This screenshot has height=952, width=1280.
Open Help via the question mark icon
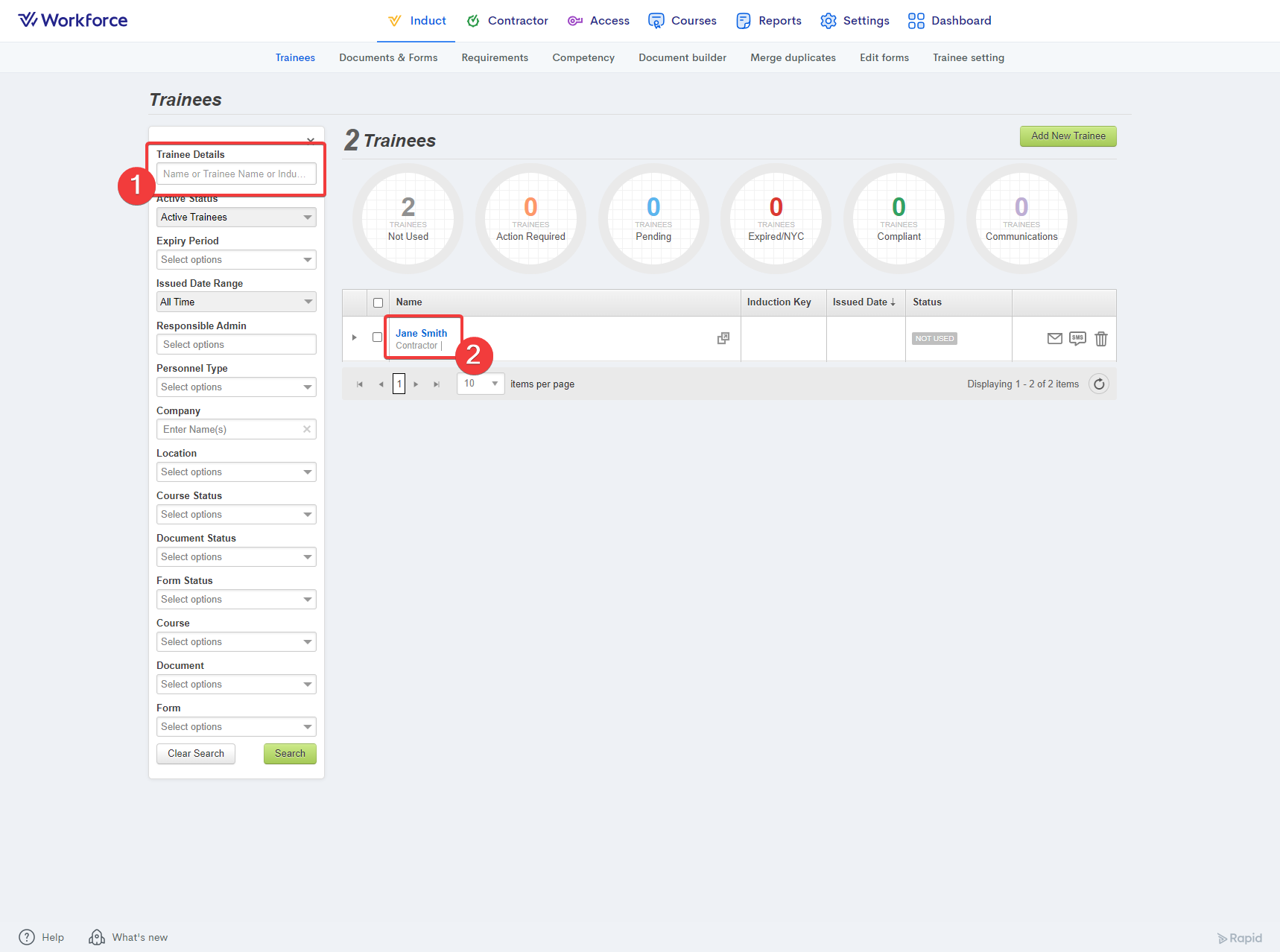[27, 937]
